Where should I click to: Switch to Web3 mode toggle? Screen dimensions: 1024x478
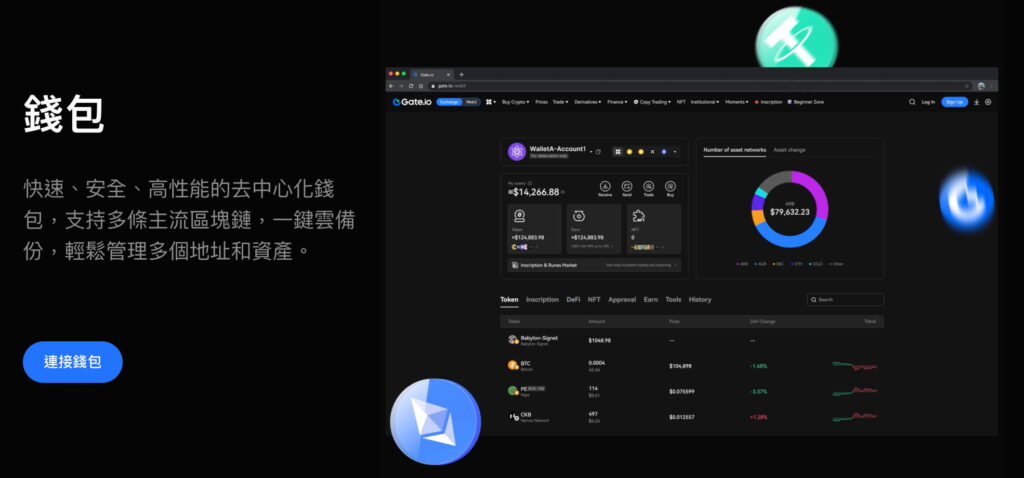tap(471, 102)
